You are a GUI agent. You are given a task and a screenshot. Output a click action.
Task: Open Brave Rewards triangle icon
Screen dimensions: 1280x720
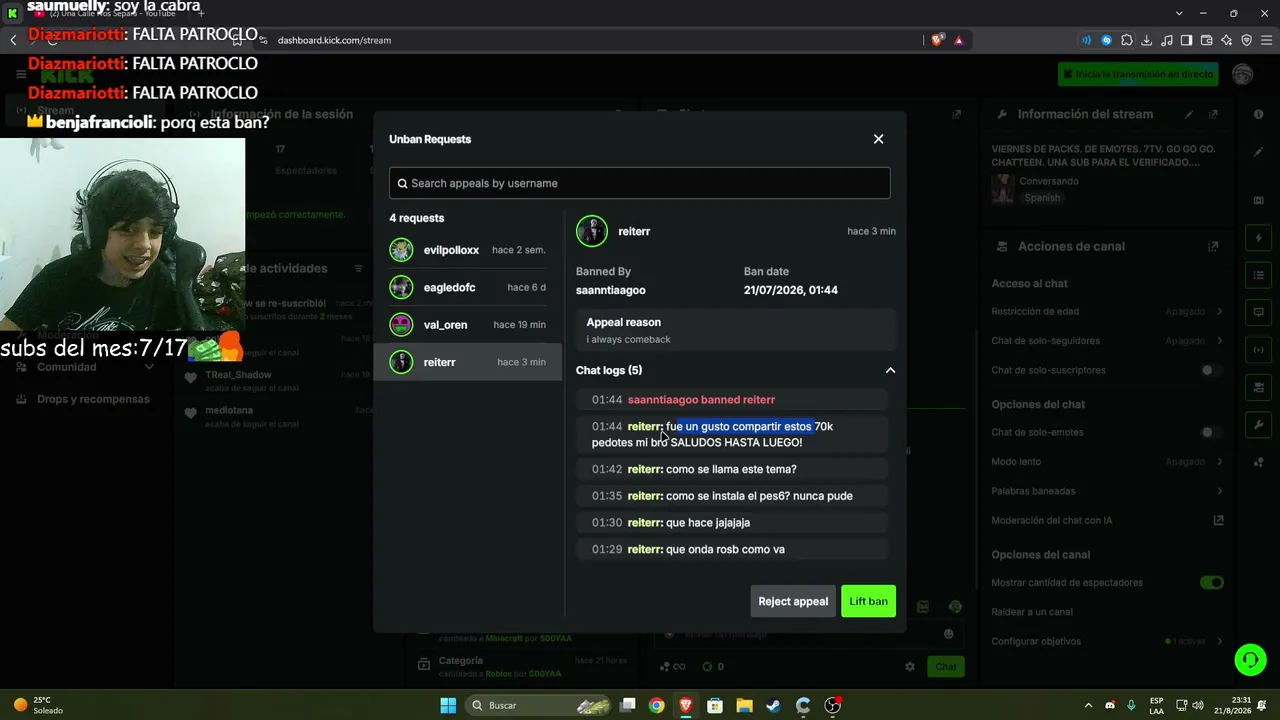point(959,40)
